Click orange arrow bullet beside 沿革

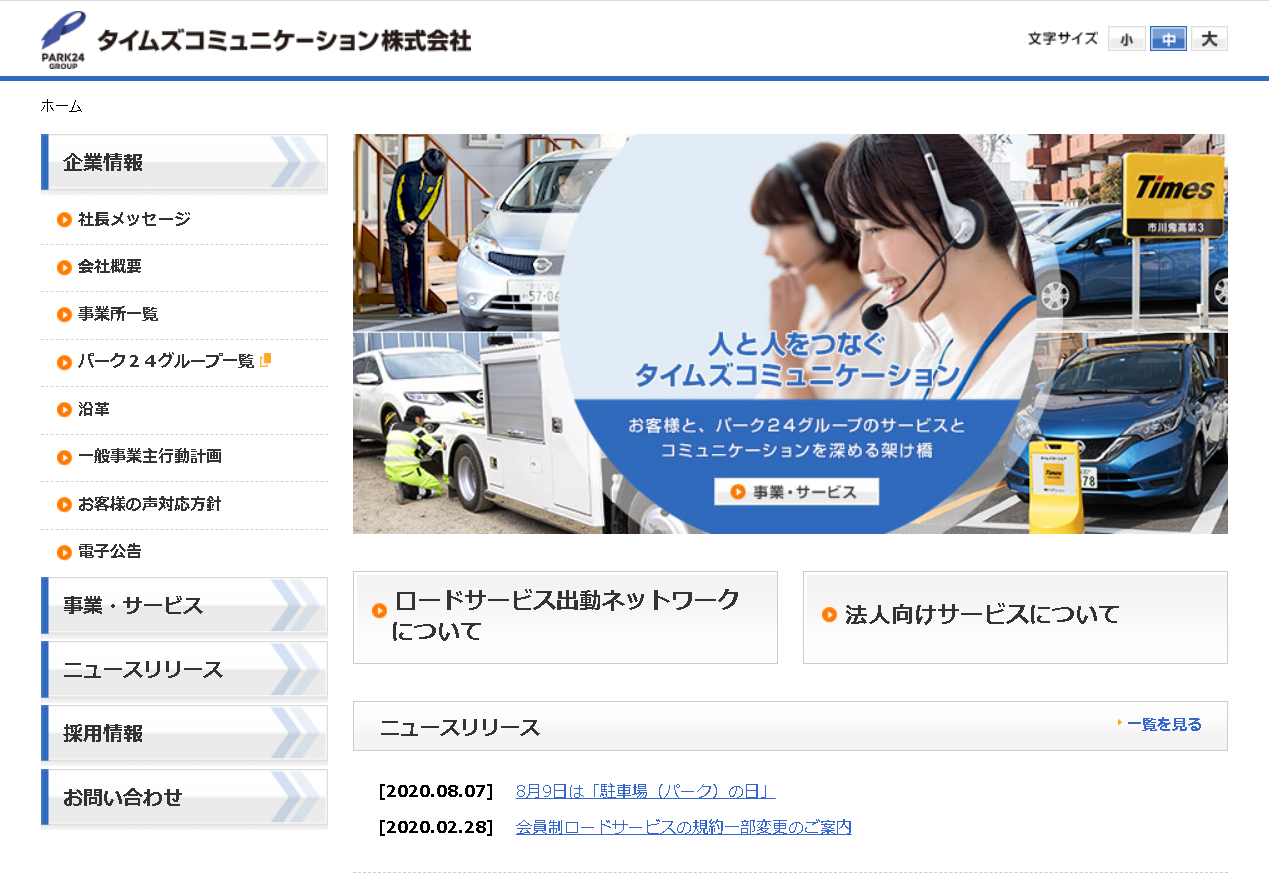click(x=64, y=409)
